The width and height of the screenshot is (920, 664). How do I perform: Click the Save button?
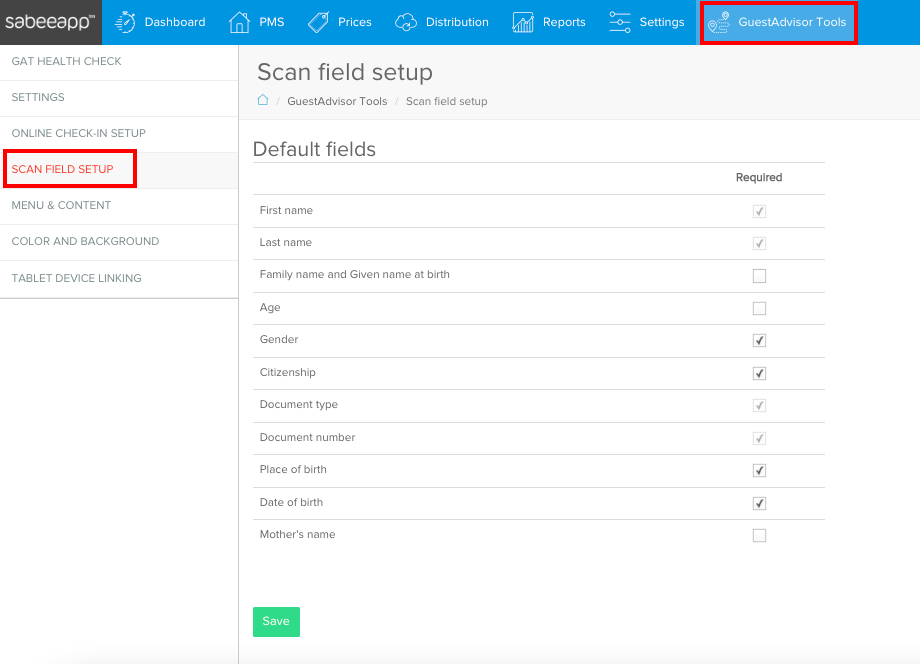pyautogui.click(x=276, y=621)
